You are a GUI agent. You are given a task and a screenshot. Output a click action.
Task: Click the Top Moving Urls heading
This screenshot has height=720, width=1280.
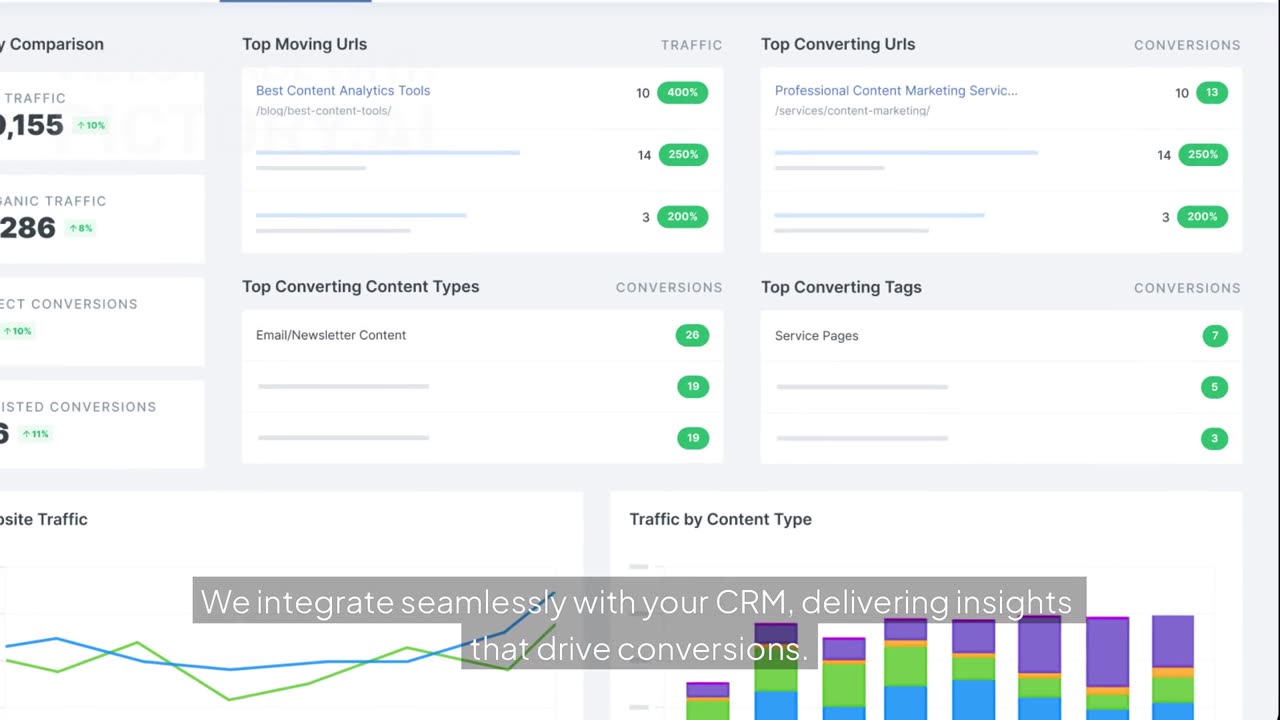[304, 44]
